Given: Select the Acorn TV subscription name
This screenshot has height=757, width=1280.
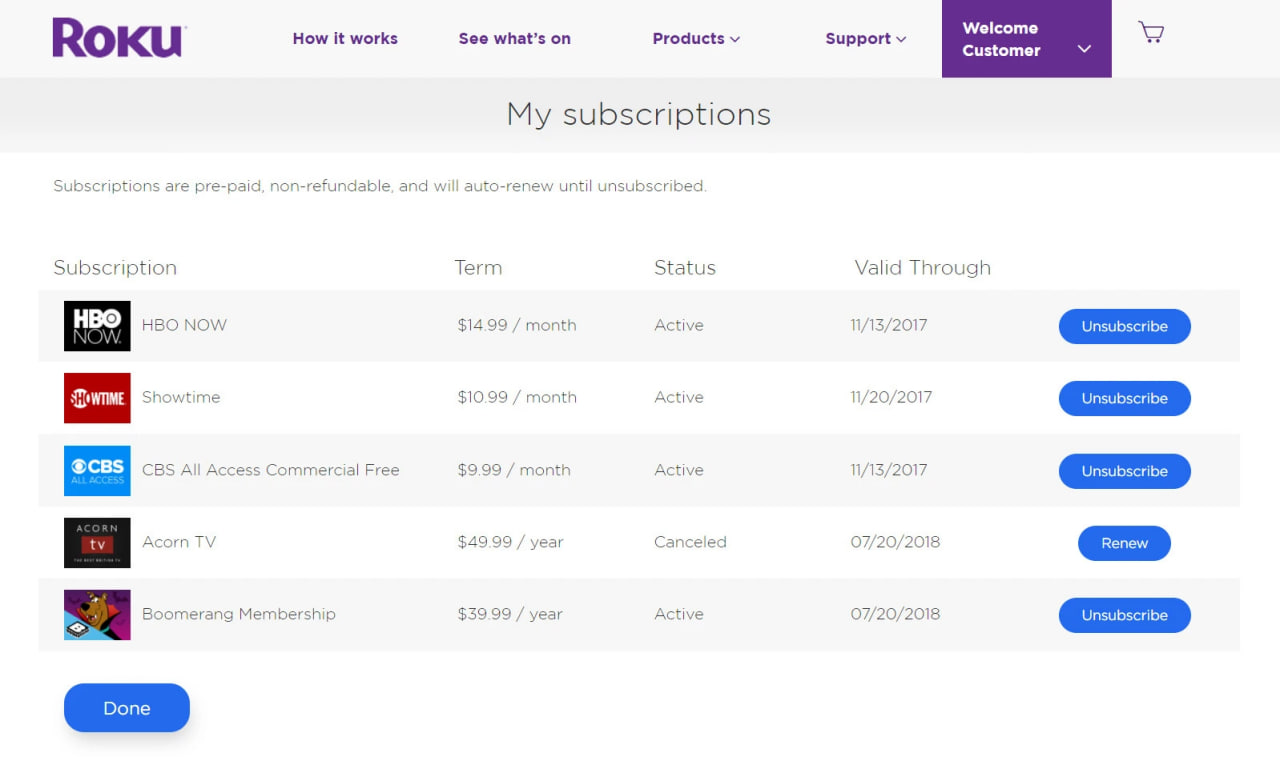Looking at the screenshot, I should pyautogui.click(x=179, y=542).
